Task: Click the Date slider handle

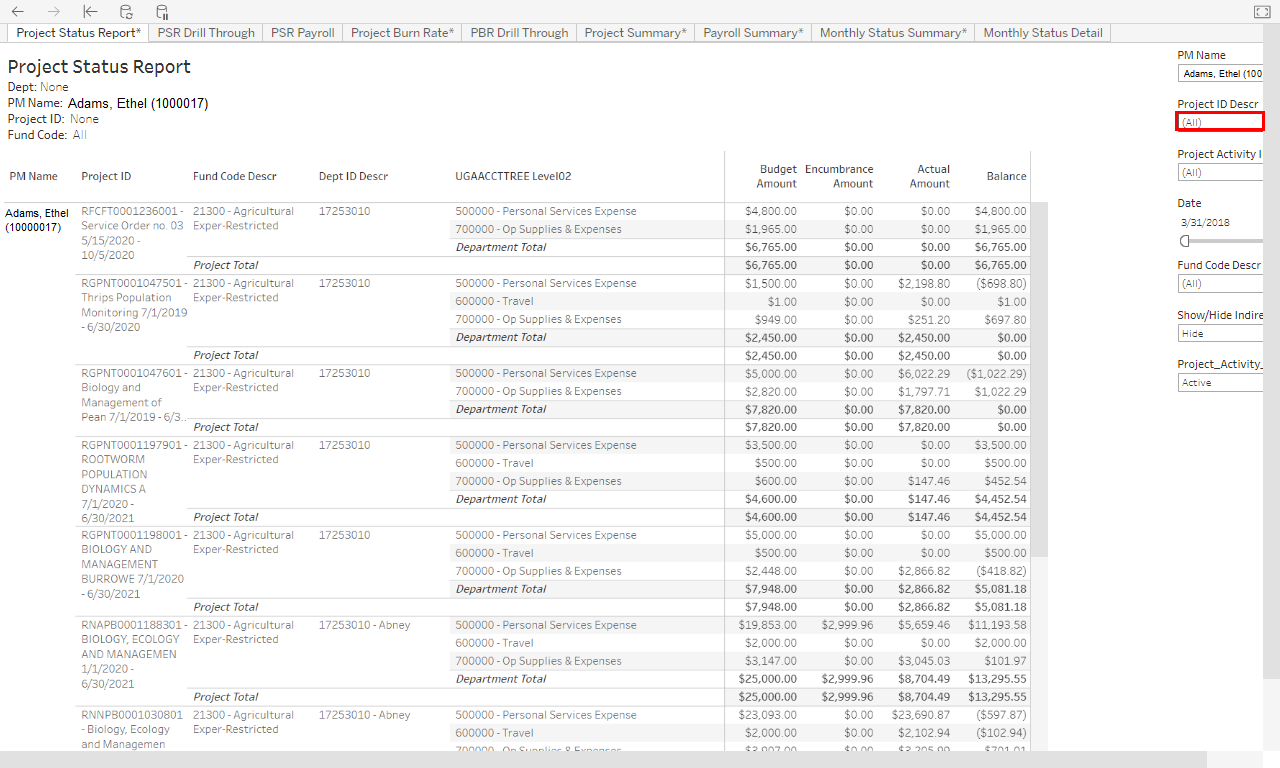Action: tap(1185, 241)
